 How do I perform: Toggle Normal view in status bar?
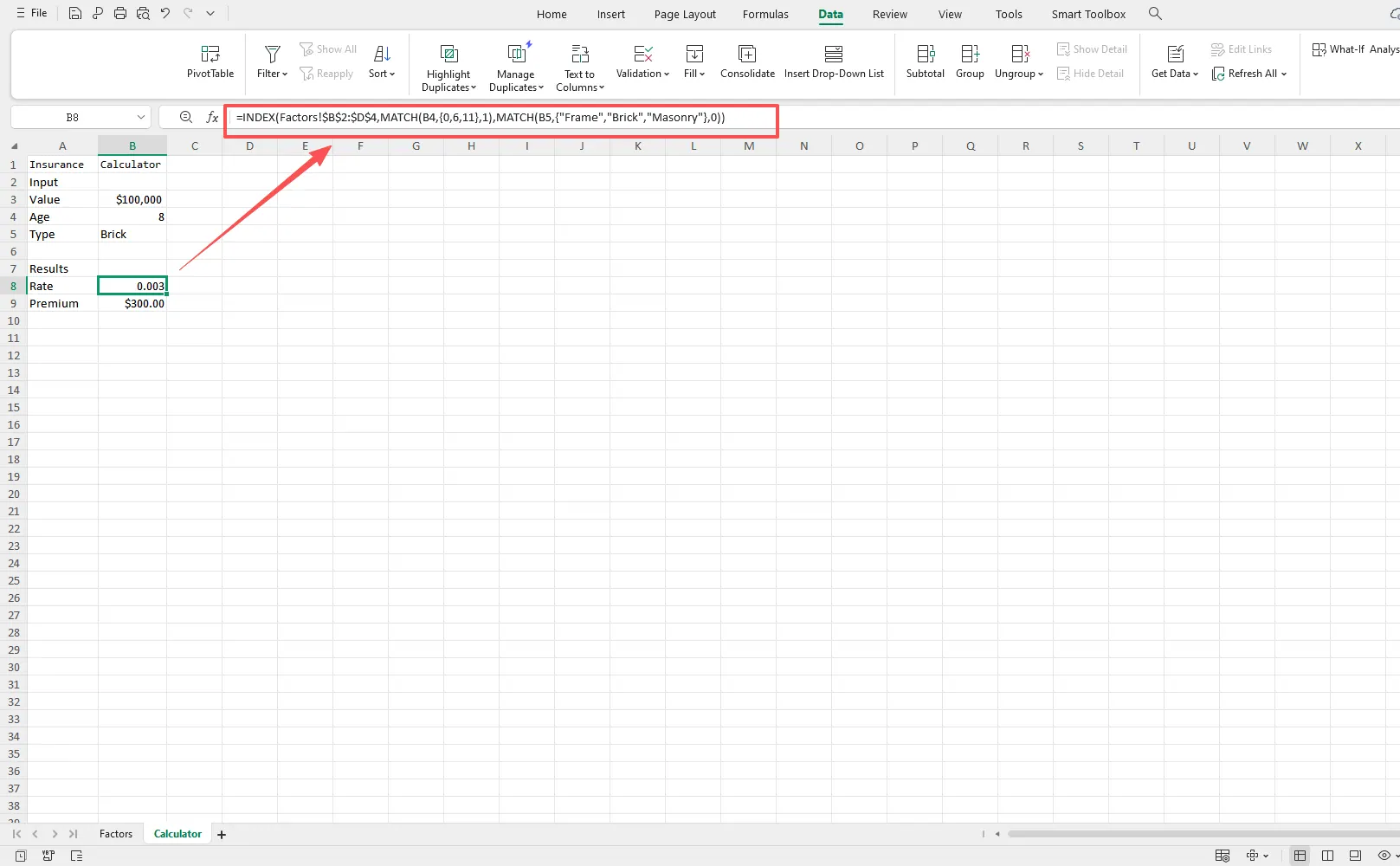tap(1300, 856)
